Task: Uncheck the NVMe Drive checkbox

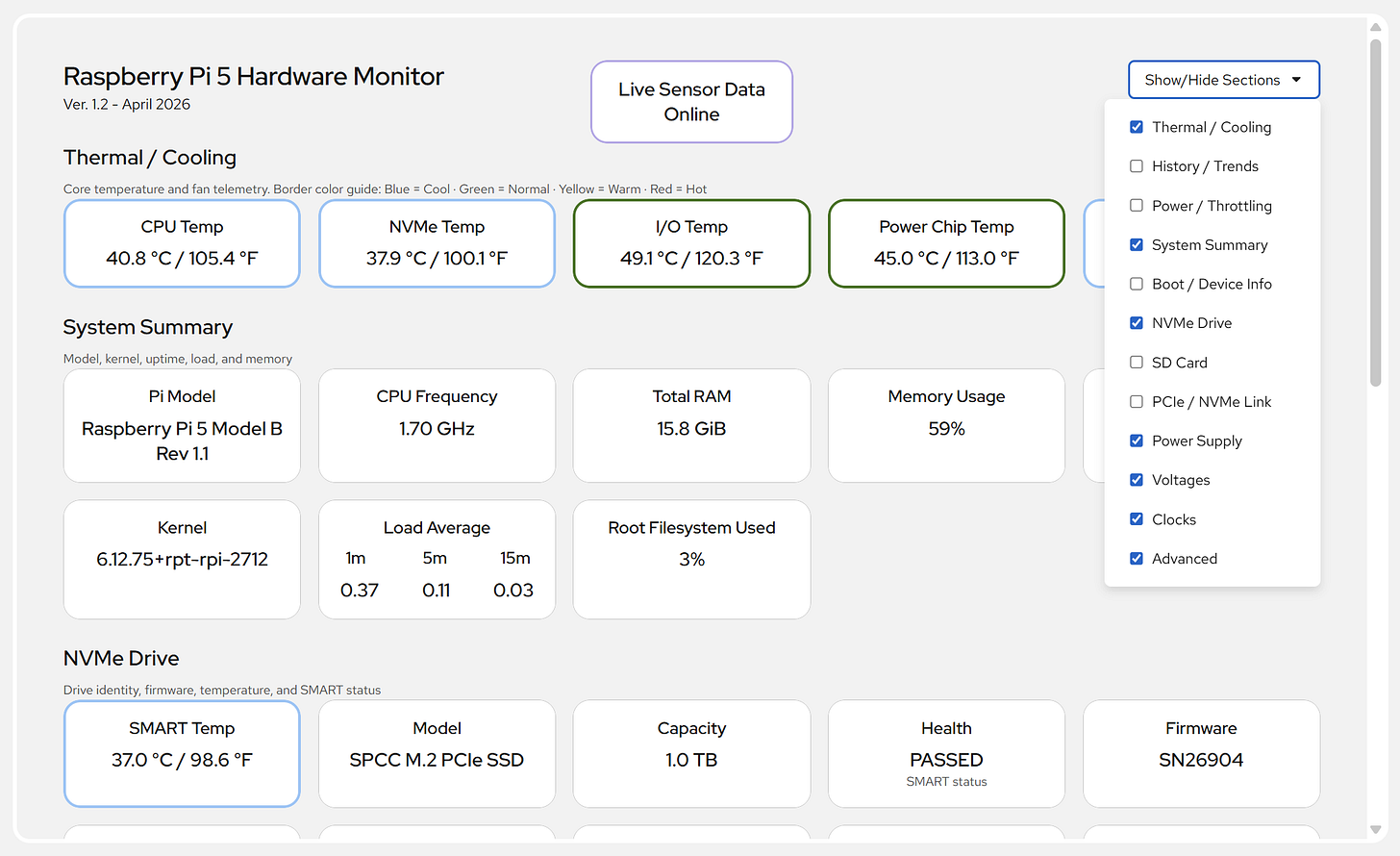Action: 1137,323
